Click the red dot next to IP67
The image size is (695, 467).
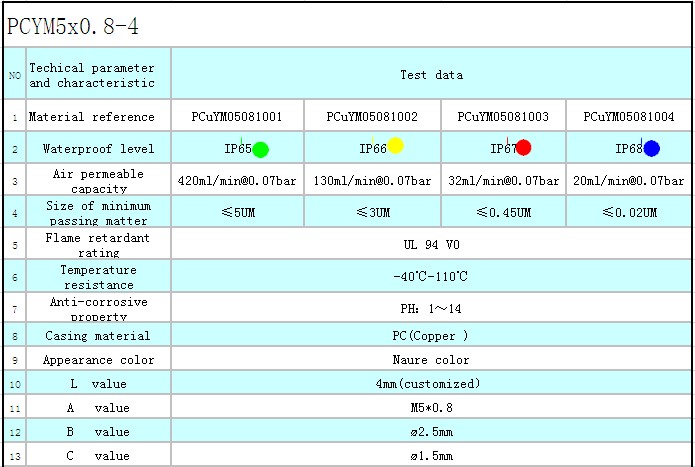pos(523,148)
